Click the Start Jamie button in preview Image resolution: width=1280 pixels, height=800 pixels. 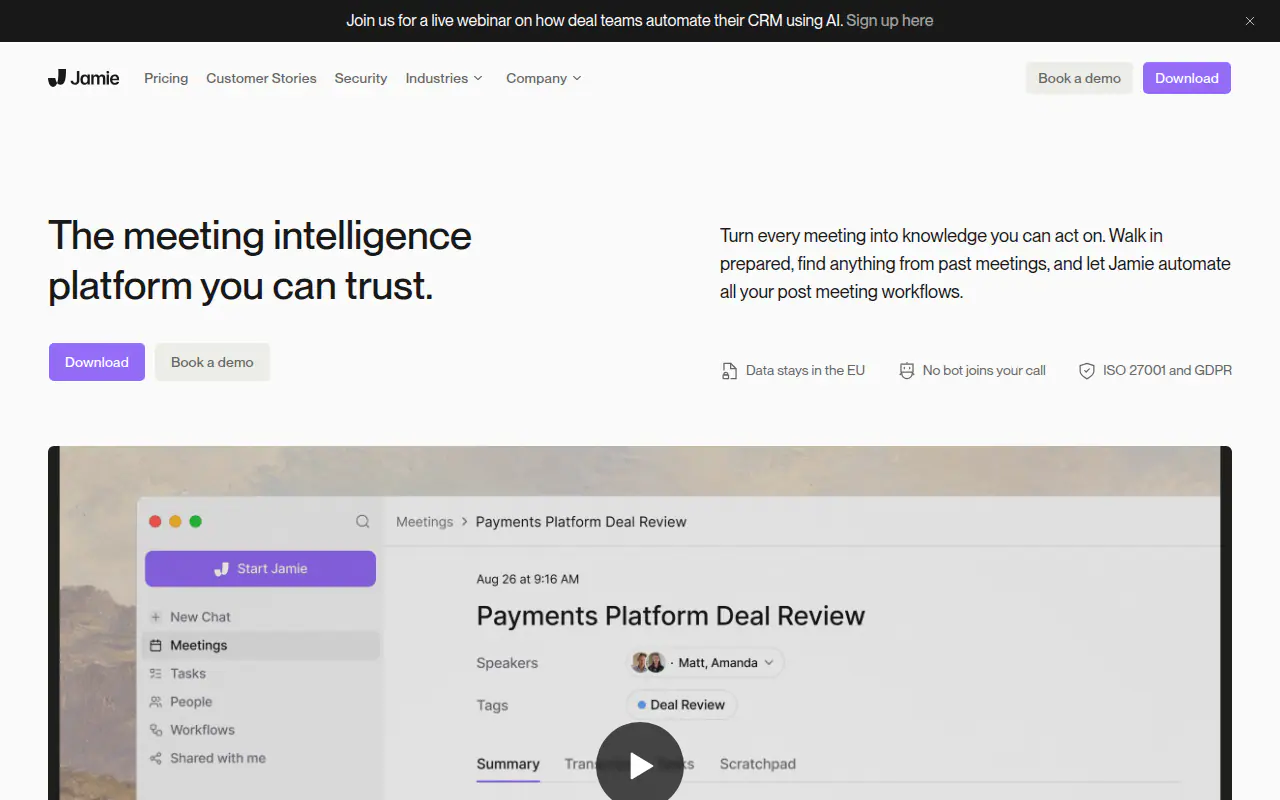pyautogui.click(x=260, y=568)
